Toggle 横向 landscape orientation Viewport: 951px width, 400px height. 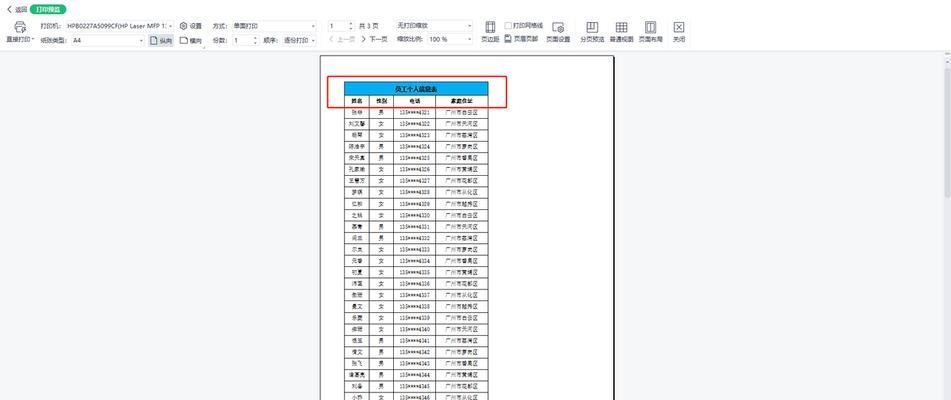190,41
